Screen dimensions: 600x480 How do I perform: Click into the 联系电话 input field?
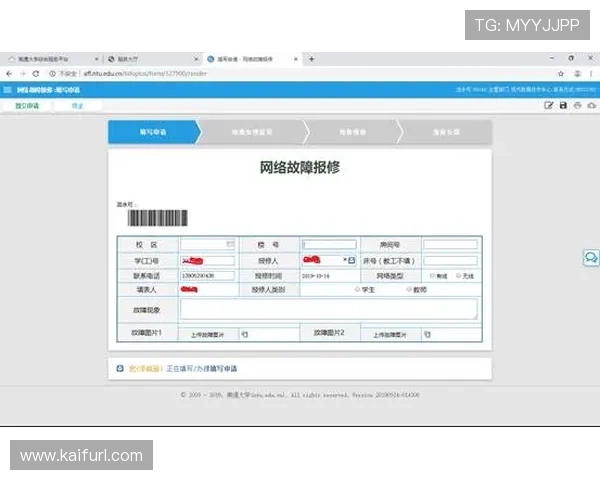(x=207, y=276)
